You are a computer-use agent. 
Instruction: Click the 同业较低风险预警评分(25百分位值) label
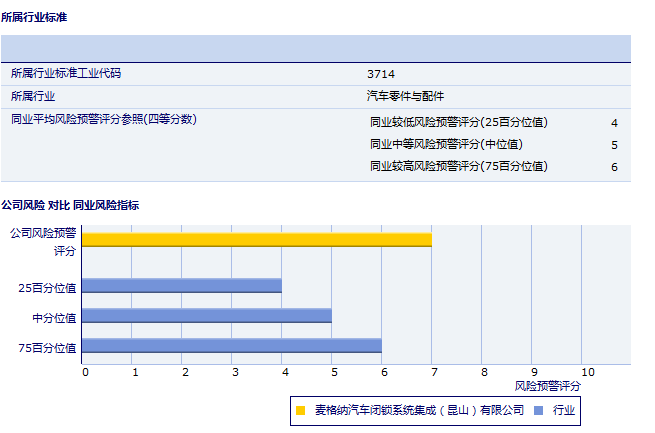click(x=458, y=122)
